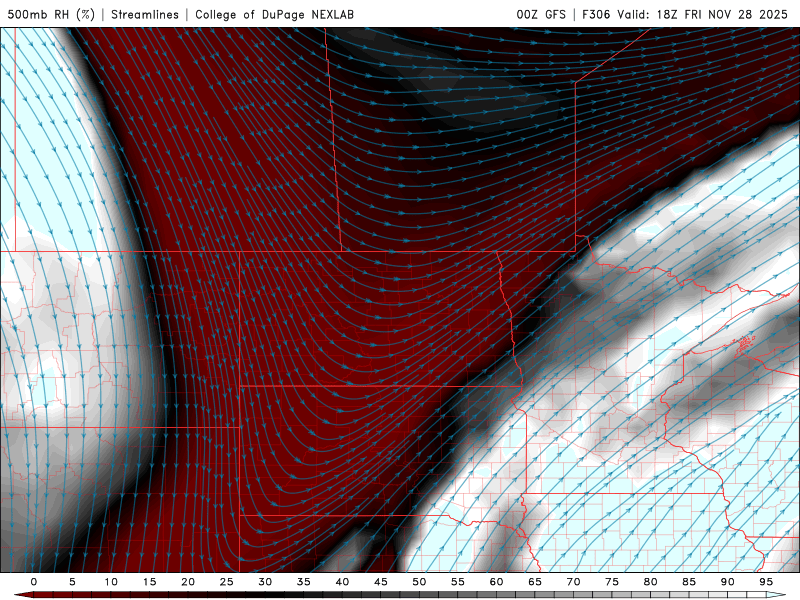Select the "20" label on the color scale
The image size is (800, 600).
[188, 582]
